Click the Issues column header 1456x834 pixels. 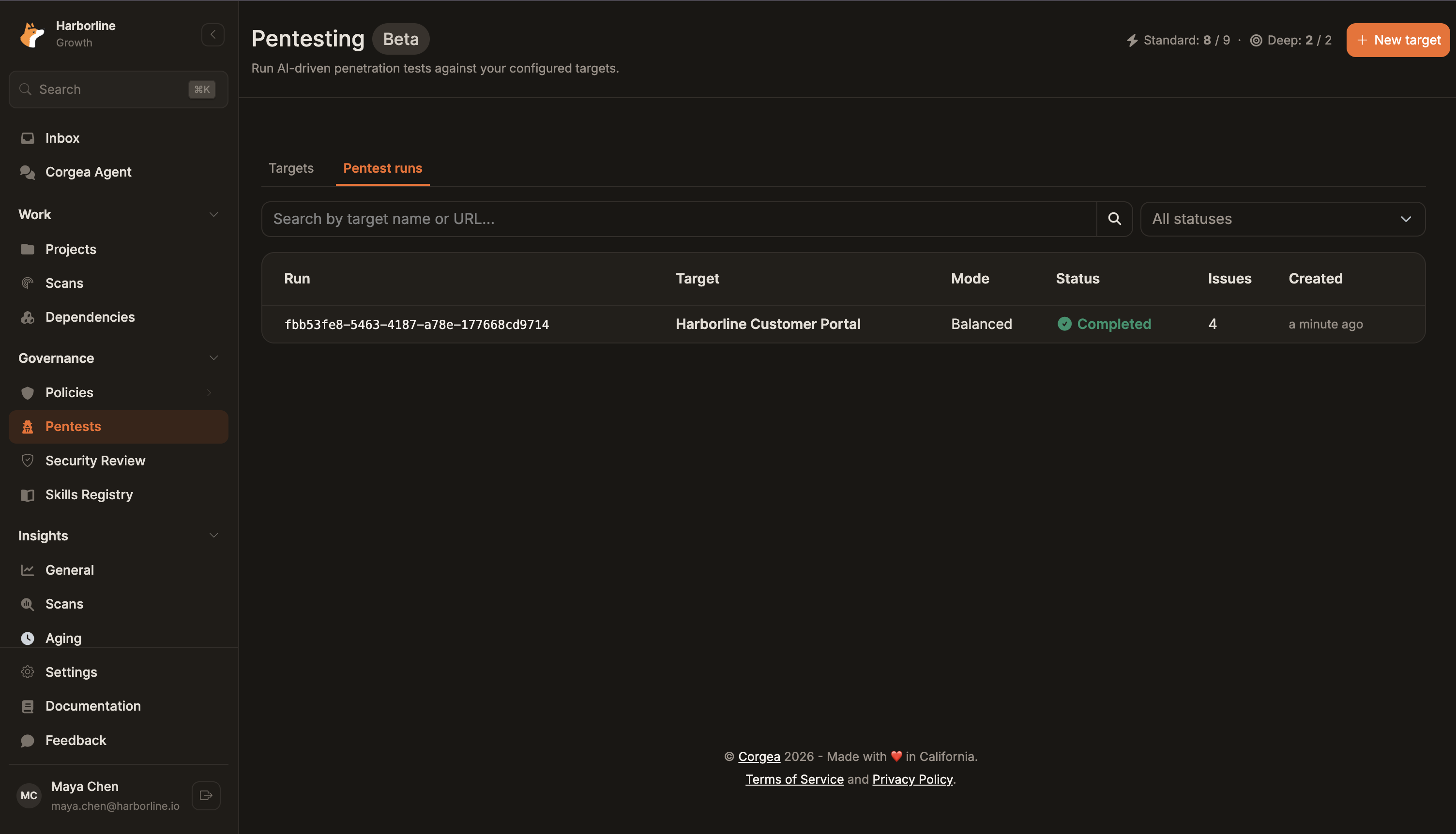click(x=1229, y=279)
